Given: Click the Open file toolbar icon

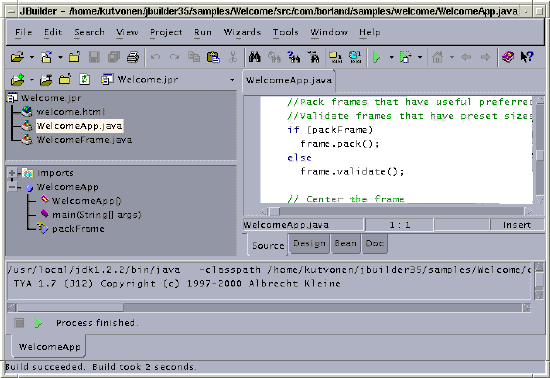Looking at the screenshot, I should [17, 57].
